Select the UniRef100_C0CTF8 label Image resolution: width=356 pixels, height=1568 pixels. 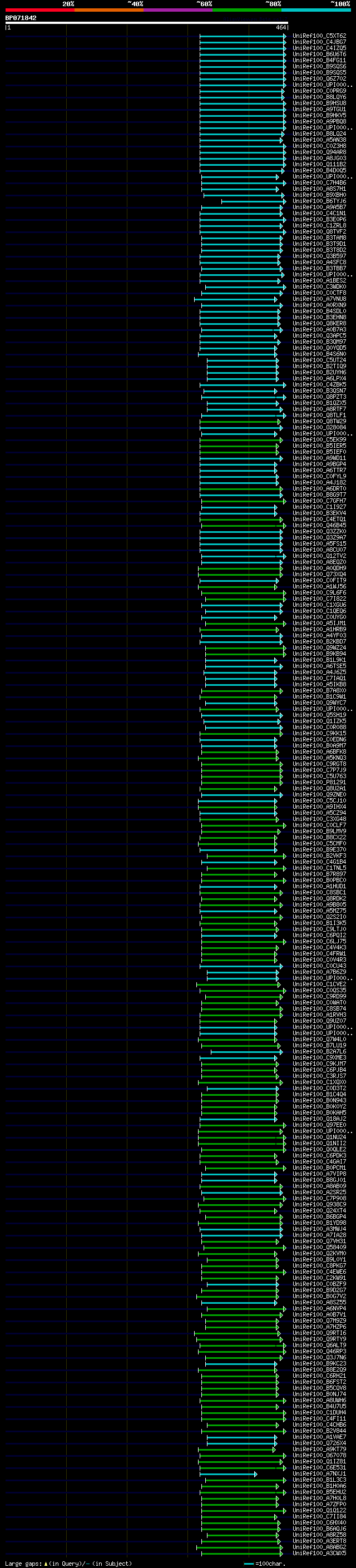click(319, 293)
